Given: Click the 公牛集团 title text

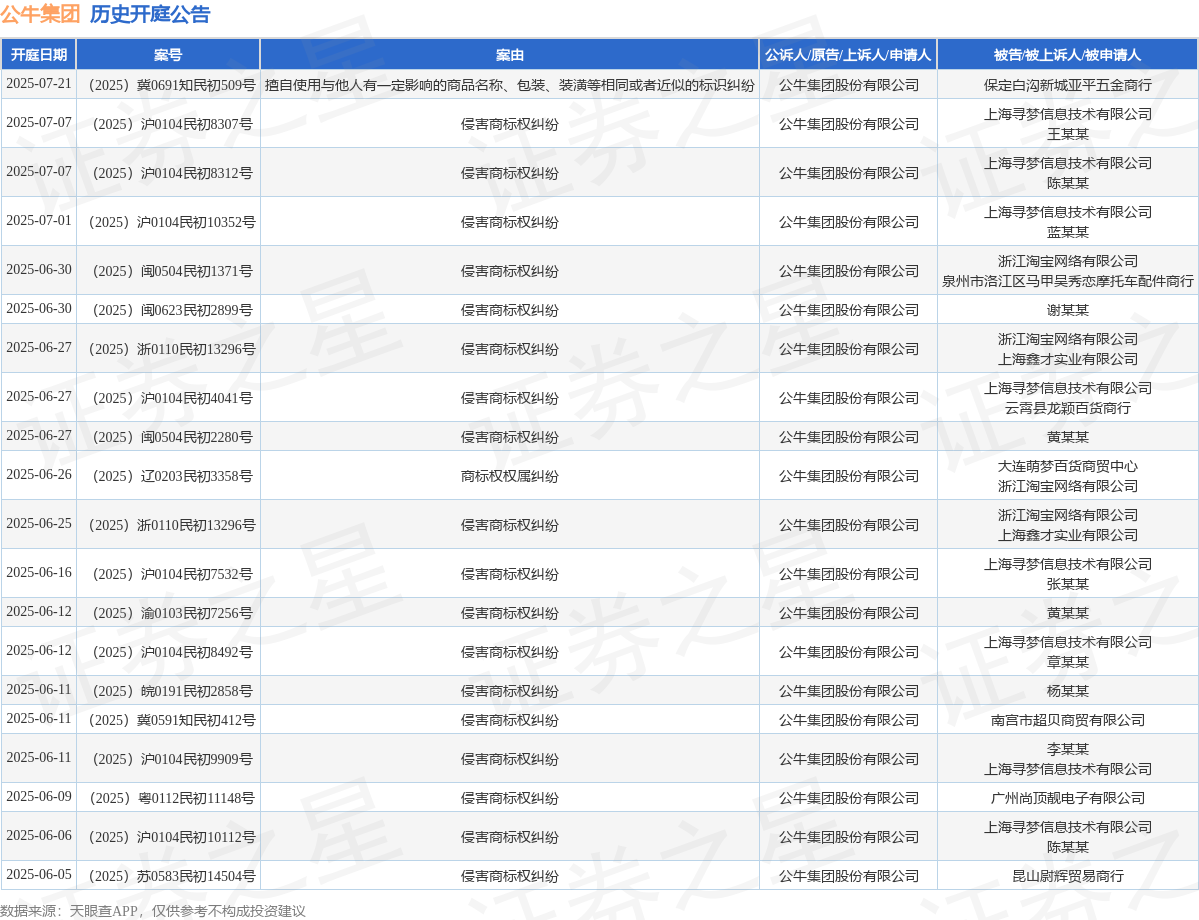Looking at the screenshot, I should (x=40, y=14).
